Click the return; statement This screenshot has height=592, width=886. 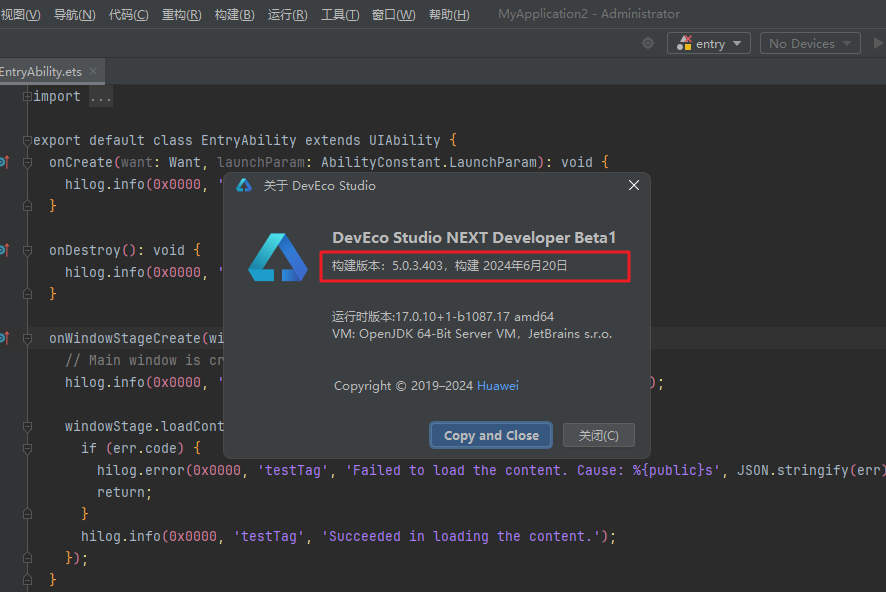pos(124,493)
